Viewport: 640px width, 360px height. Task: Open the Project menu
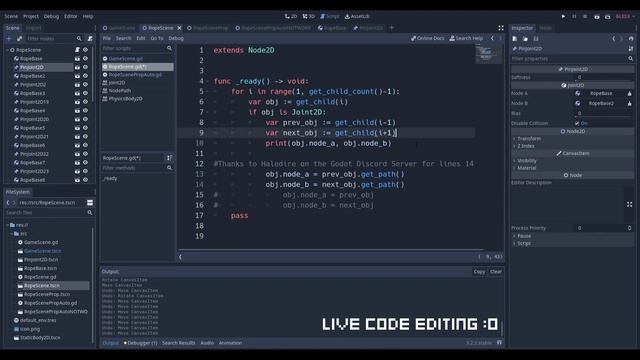pyautogui.click(x=31, y=16)
